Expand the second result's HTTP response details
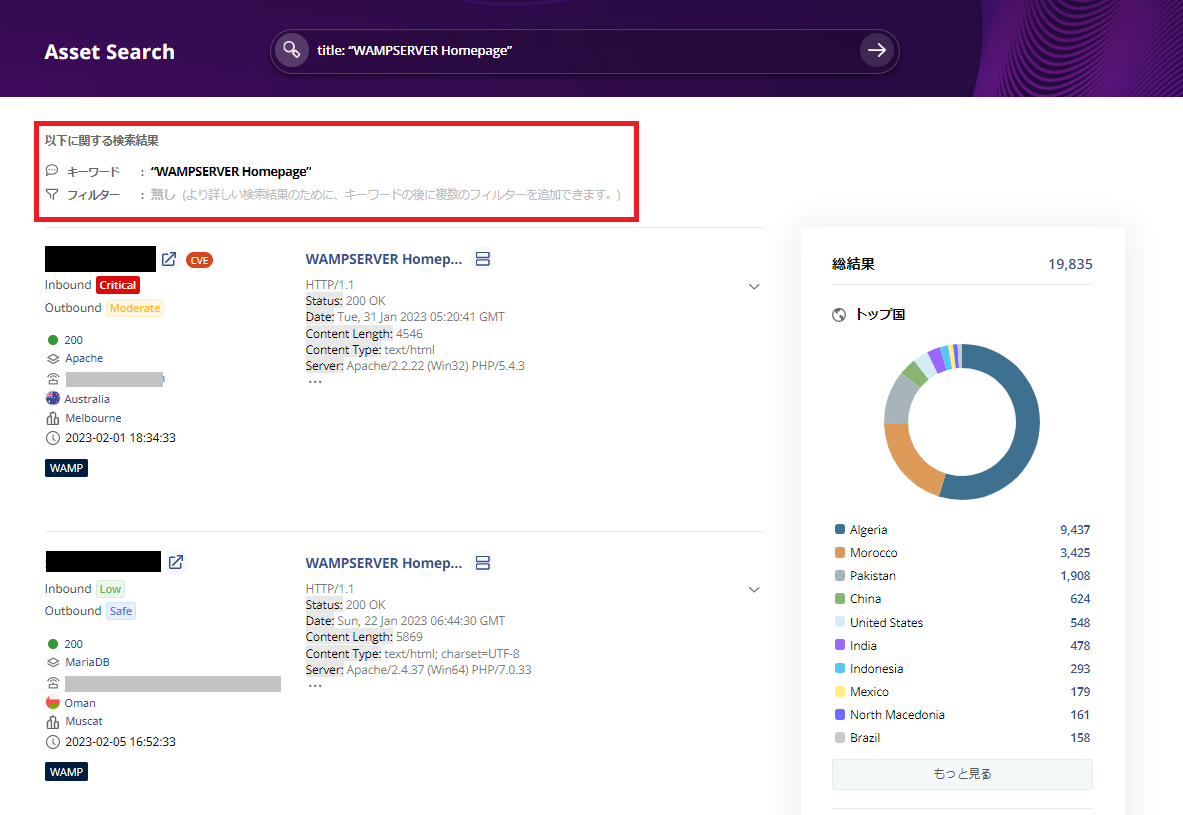The width and height of the screenshot is (1183, 815). [x=754, y=590]
